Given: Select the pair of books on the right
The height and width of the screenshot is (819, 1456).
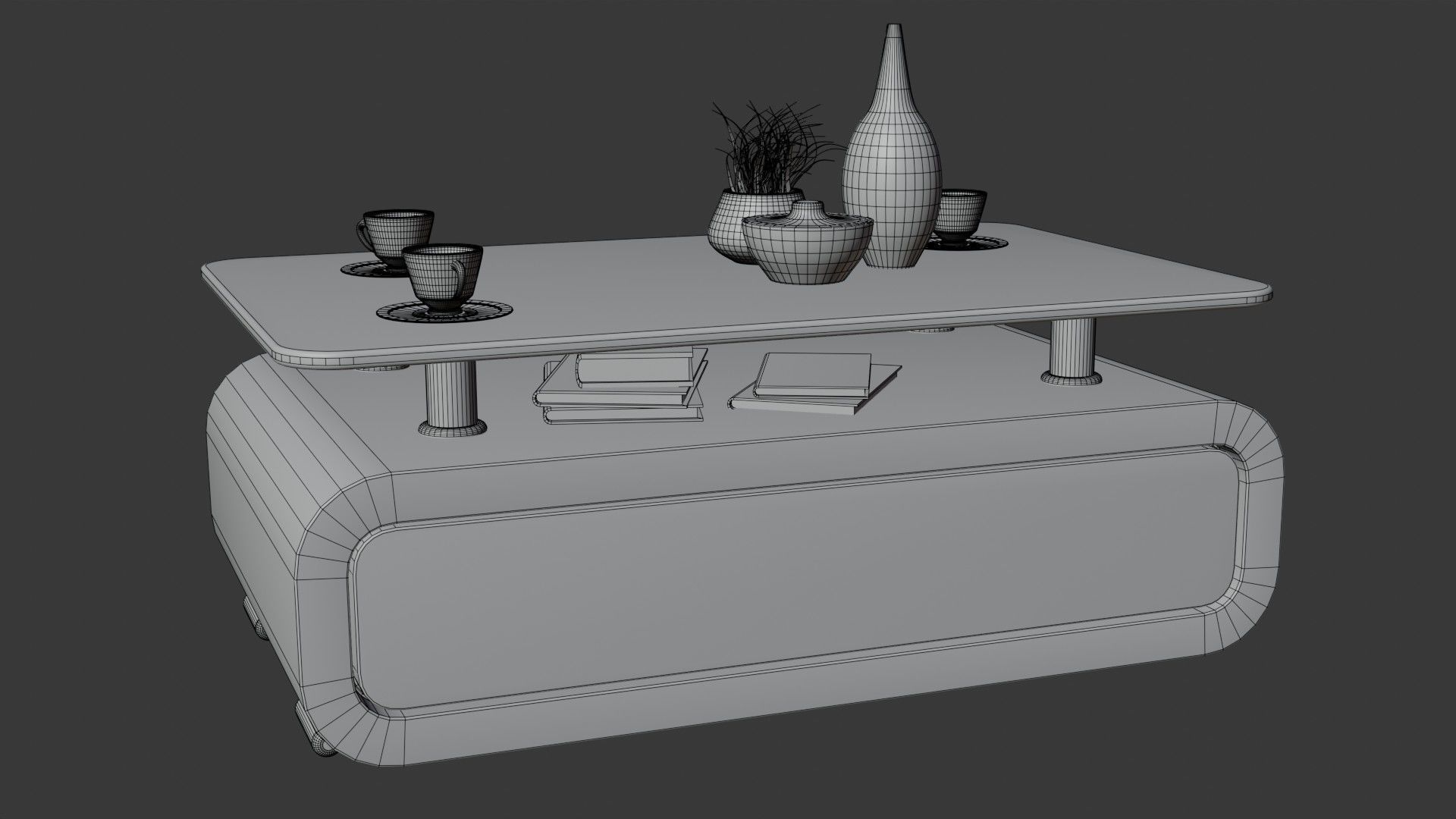Looking at the screenshot, I should (x=815, y=384).
